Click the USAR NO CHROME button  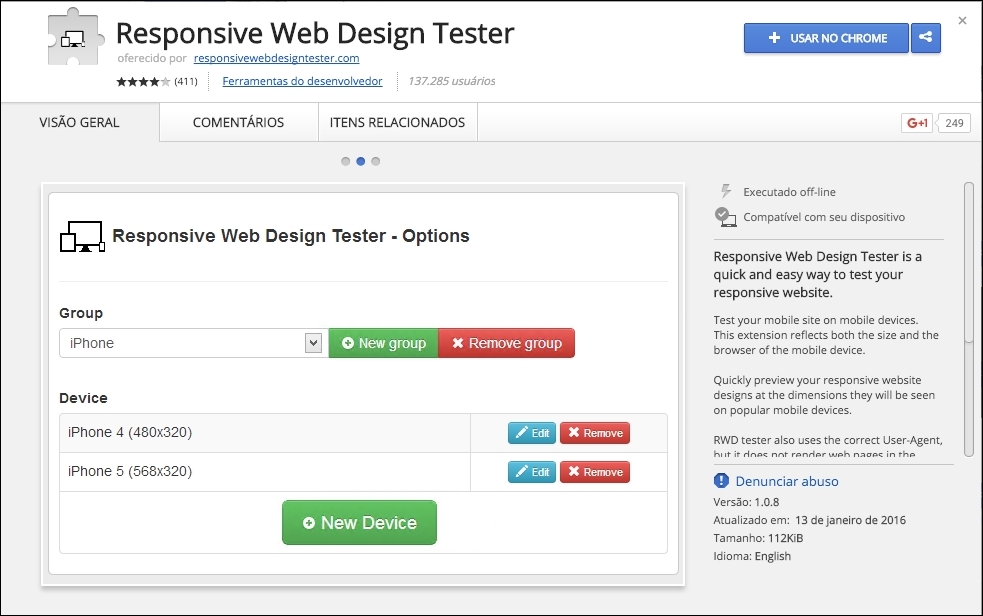[x=825, y=38]
